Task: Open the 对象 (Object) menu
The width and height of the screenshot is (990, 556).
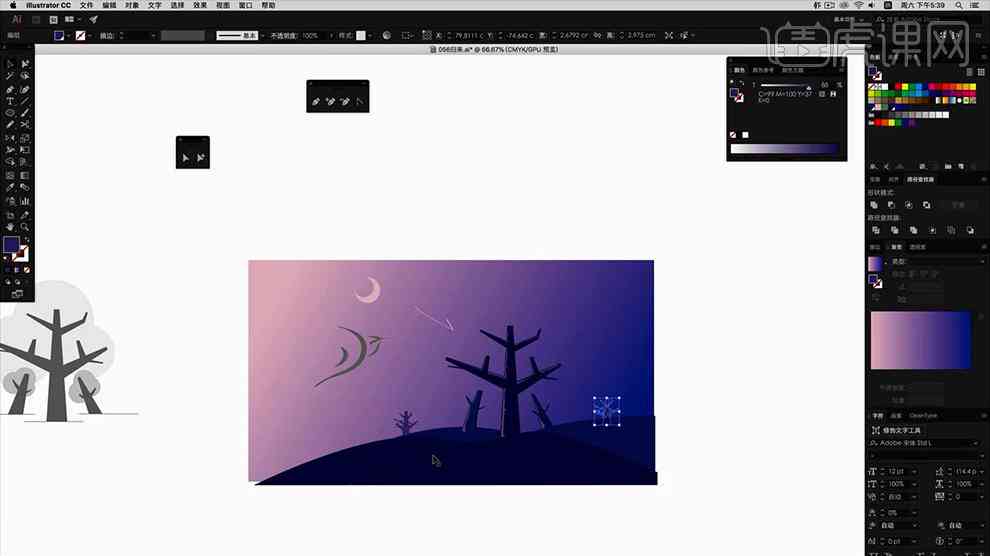Action: [132, 5]
